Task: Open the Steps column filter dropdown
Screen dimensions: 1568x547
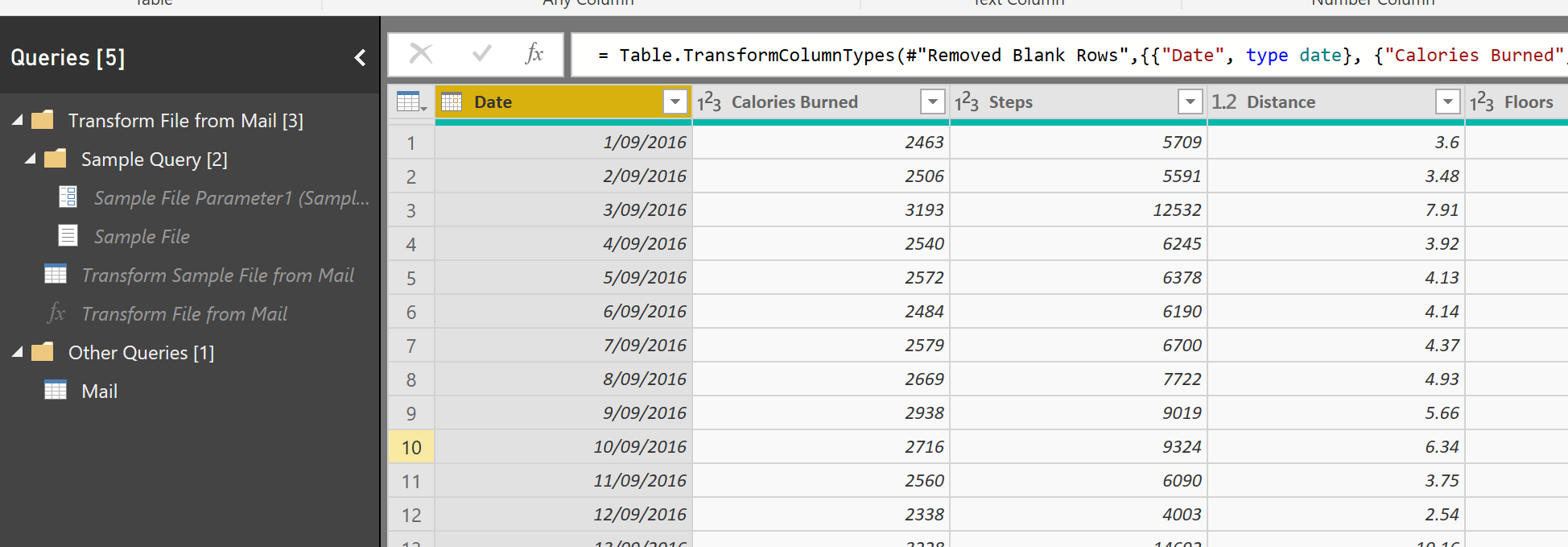Action: [1190, 102]
